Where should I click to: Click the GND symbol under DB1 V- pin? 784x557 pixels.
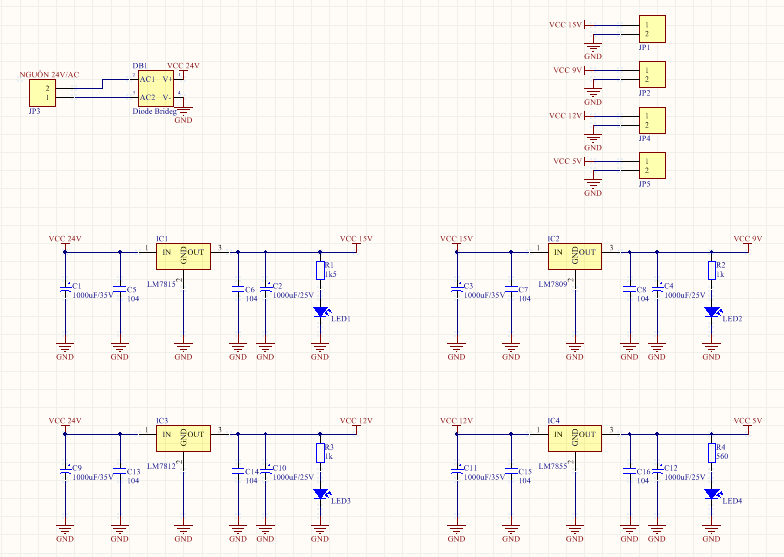coord(184,116)
